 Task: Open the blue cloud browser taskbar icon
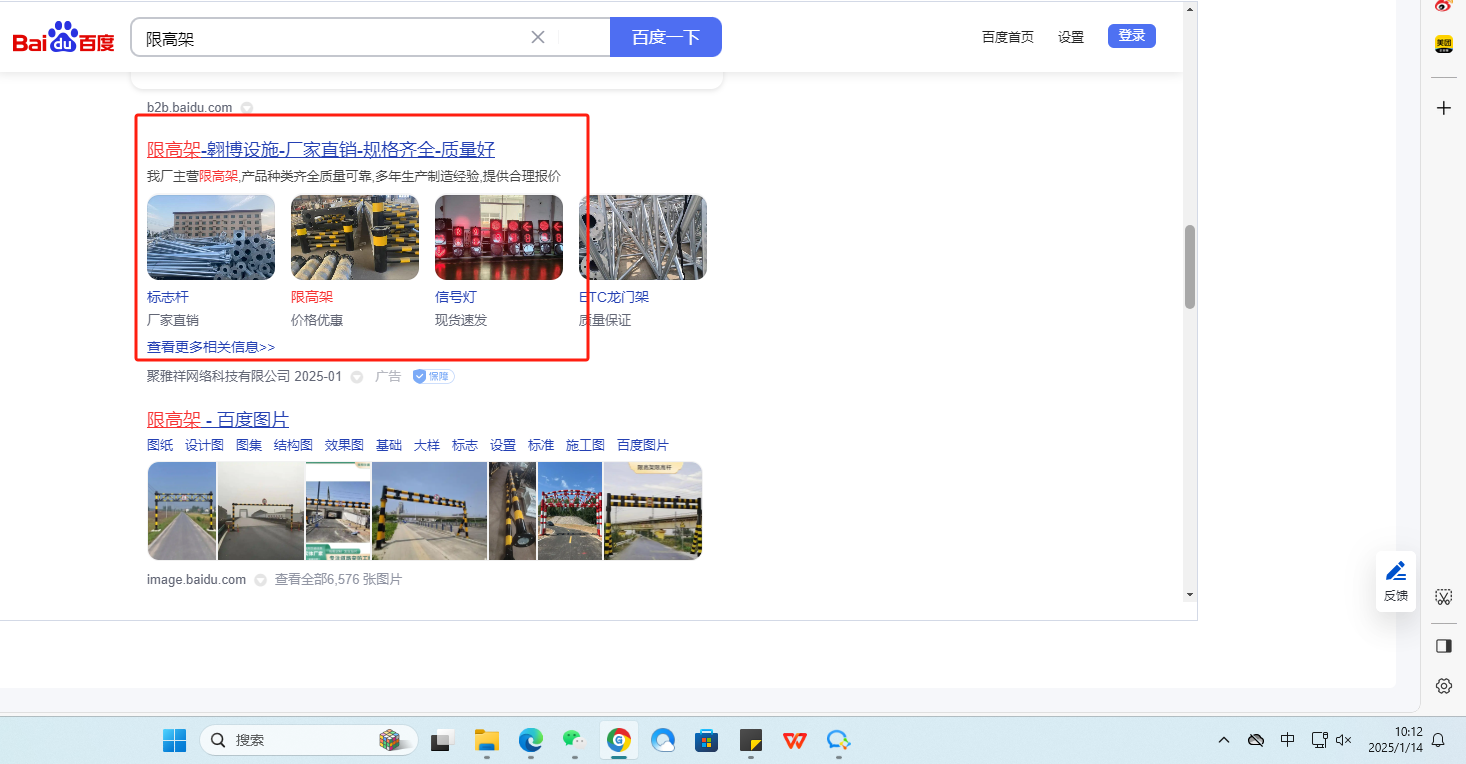click(663, 740)
